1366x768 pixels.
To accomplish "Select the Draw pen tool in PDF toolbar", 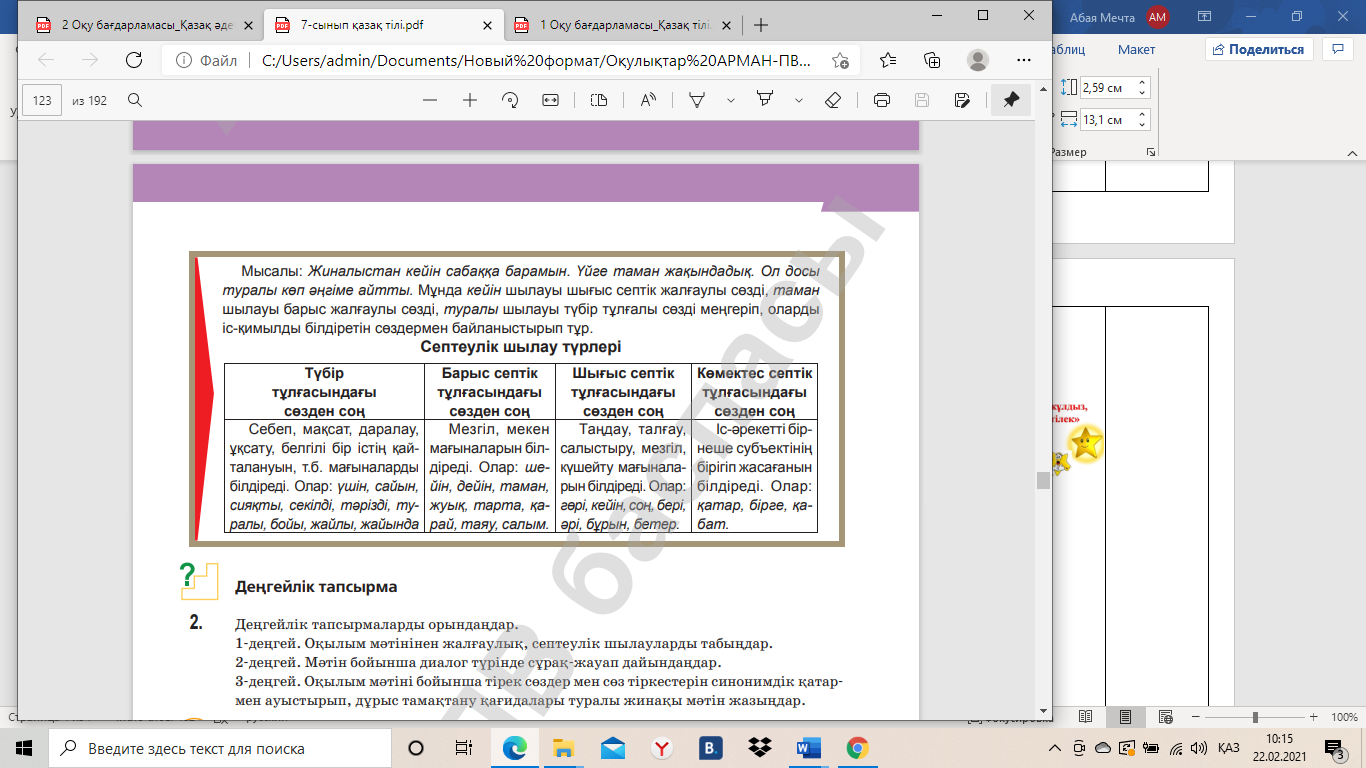I will (699, 100).
